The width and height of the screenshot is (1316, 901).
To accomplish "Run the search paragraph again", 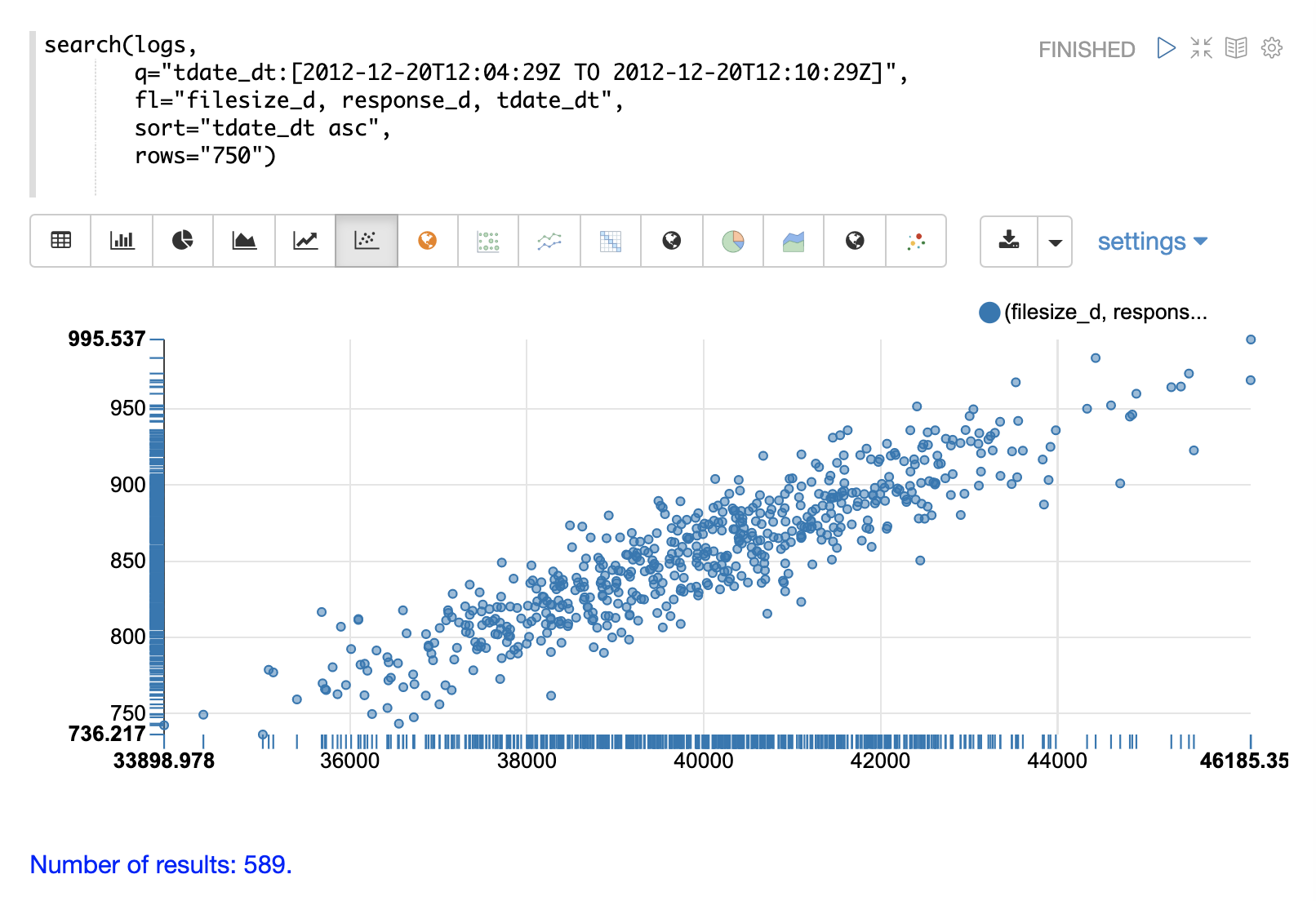I will point(1165,48).
